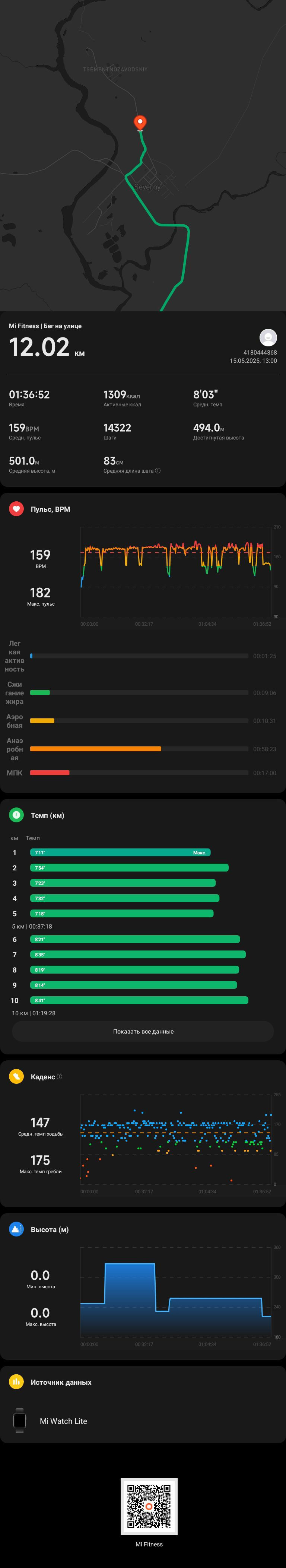Screen dimensions: 286x1568
Task: Tap the user profile avatar
Action: point(268,337)
